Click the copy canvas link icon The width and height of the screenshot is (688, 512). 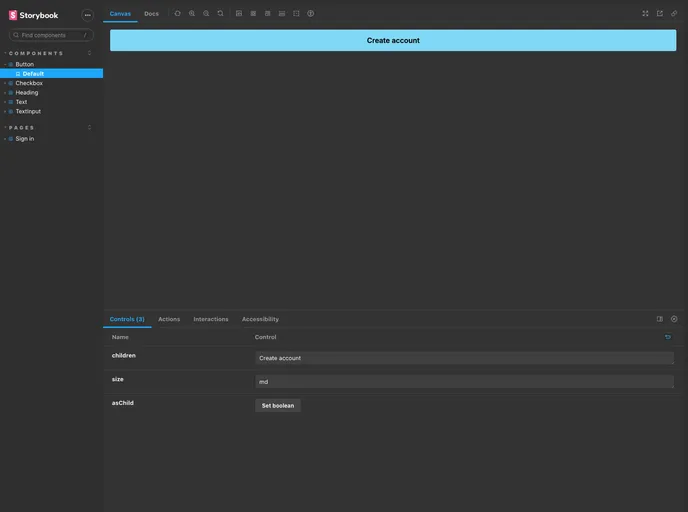(674, 14)
